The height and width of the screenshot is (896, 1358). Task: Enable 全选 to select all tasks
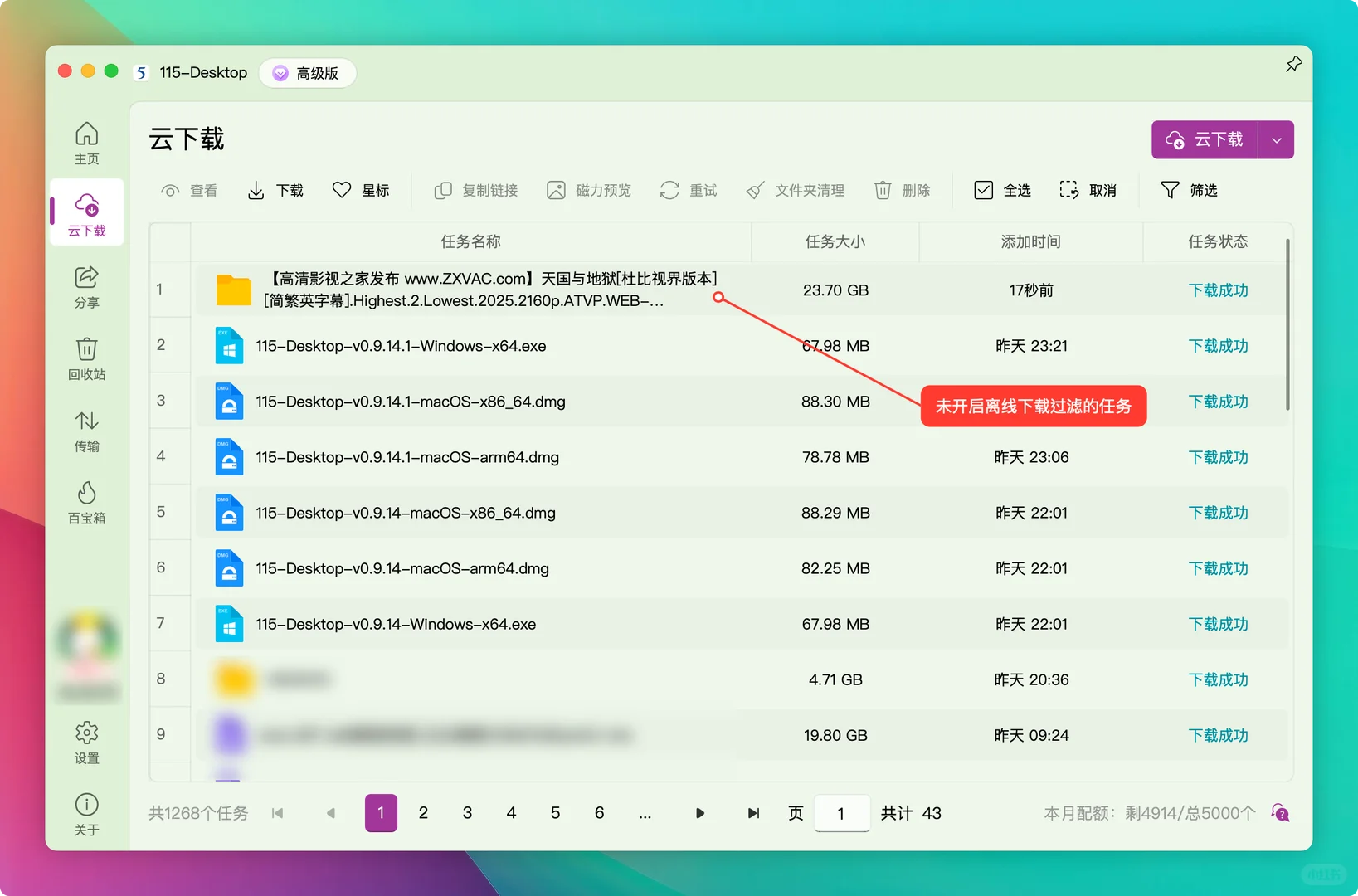1002,190
